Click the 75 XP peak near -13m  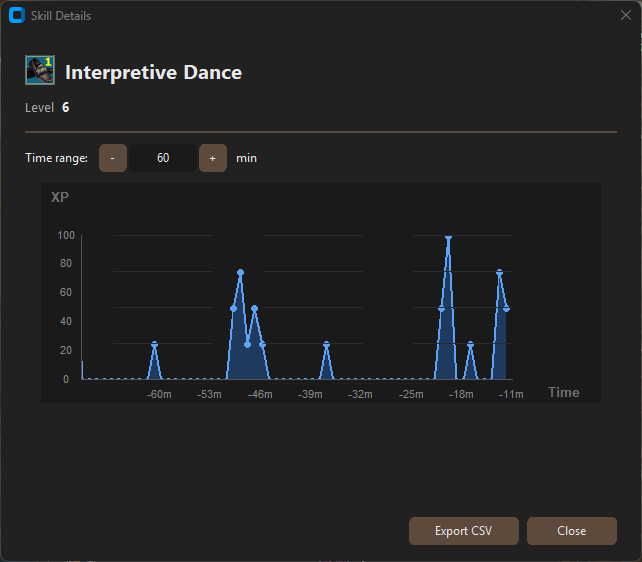(x=500, y=273)
